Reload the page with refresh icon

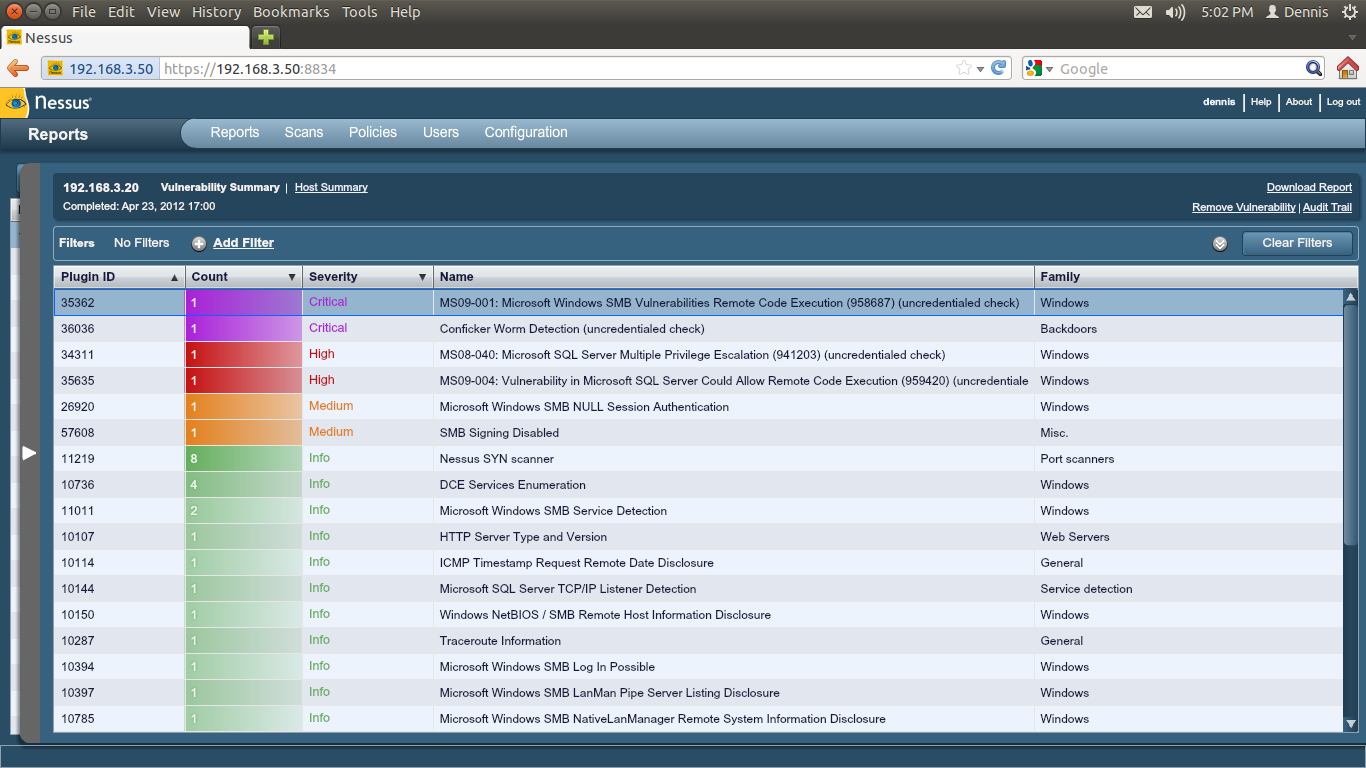coord(998,68)
